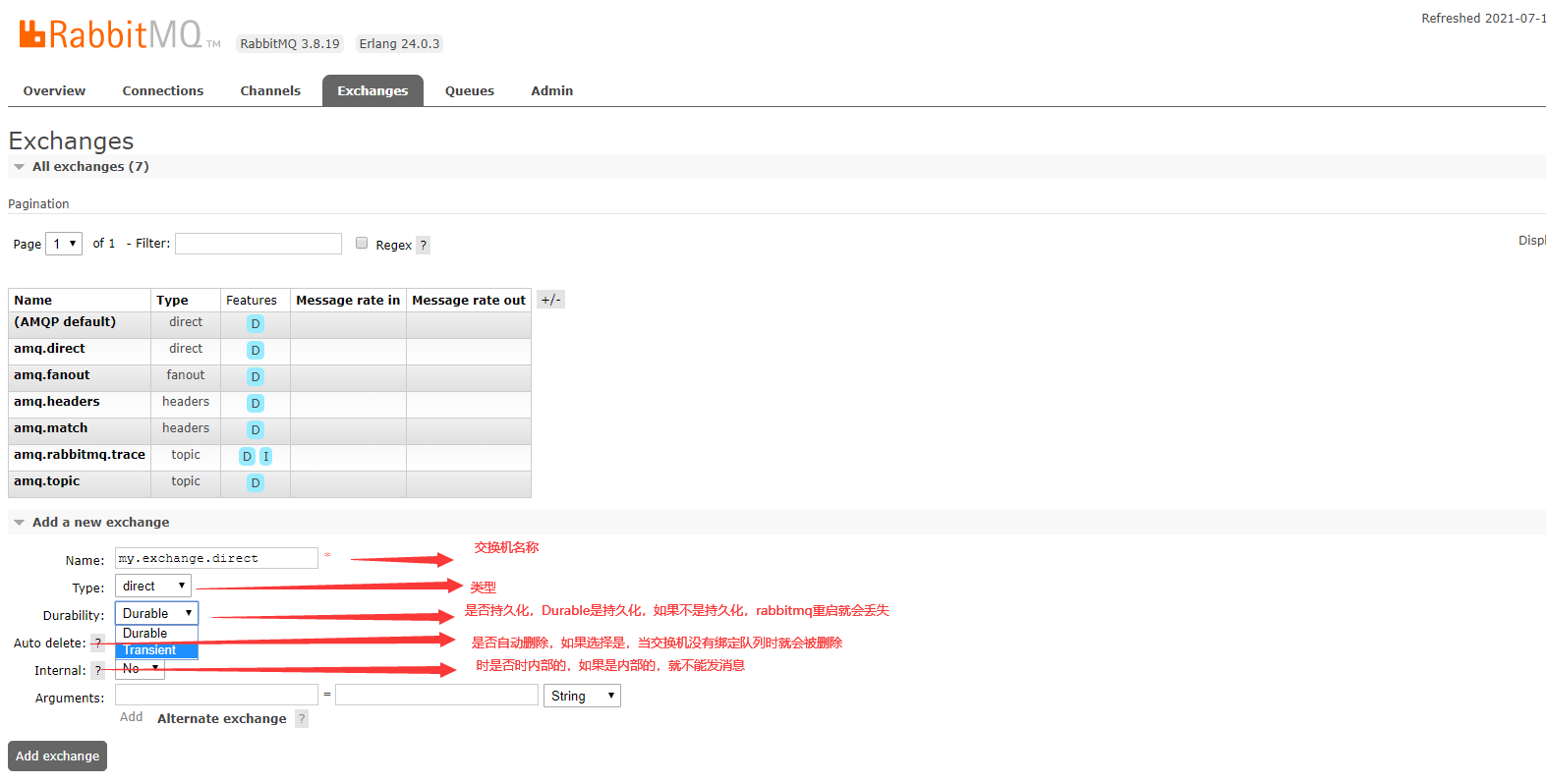Screen dimensions: 1546x784
Task: Open the amq.fanout exchange
Action: [52, 375]
